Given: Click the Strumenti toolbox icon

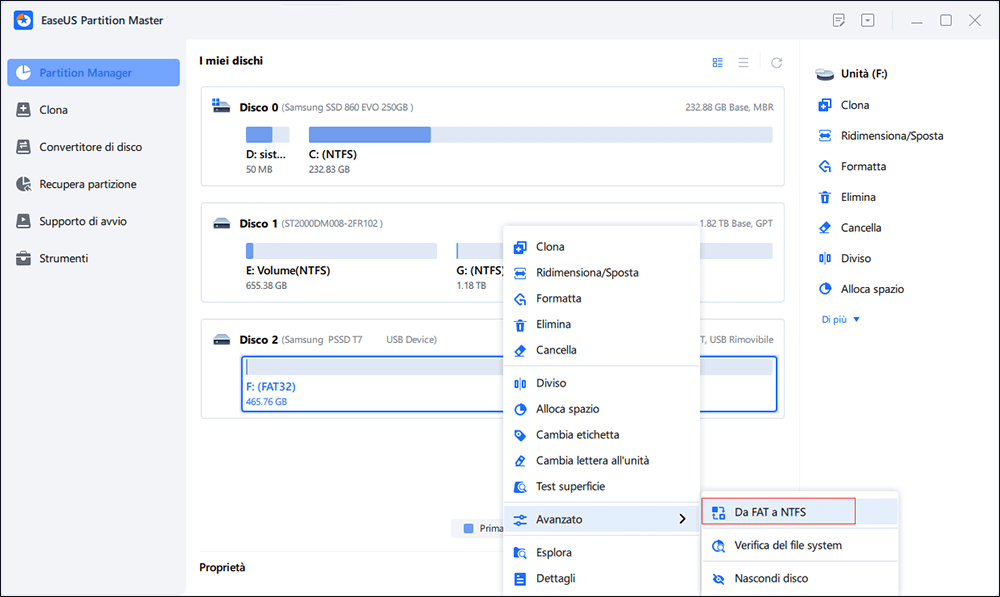Looking at the screenshot, I should 24,258.
